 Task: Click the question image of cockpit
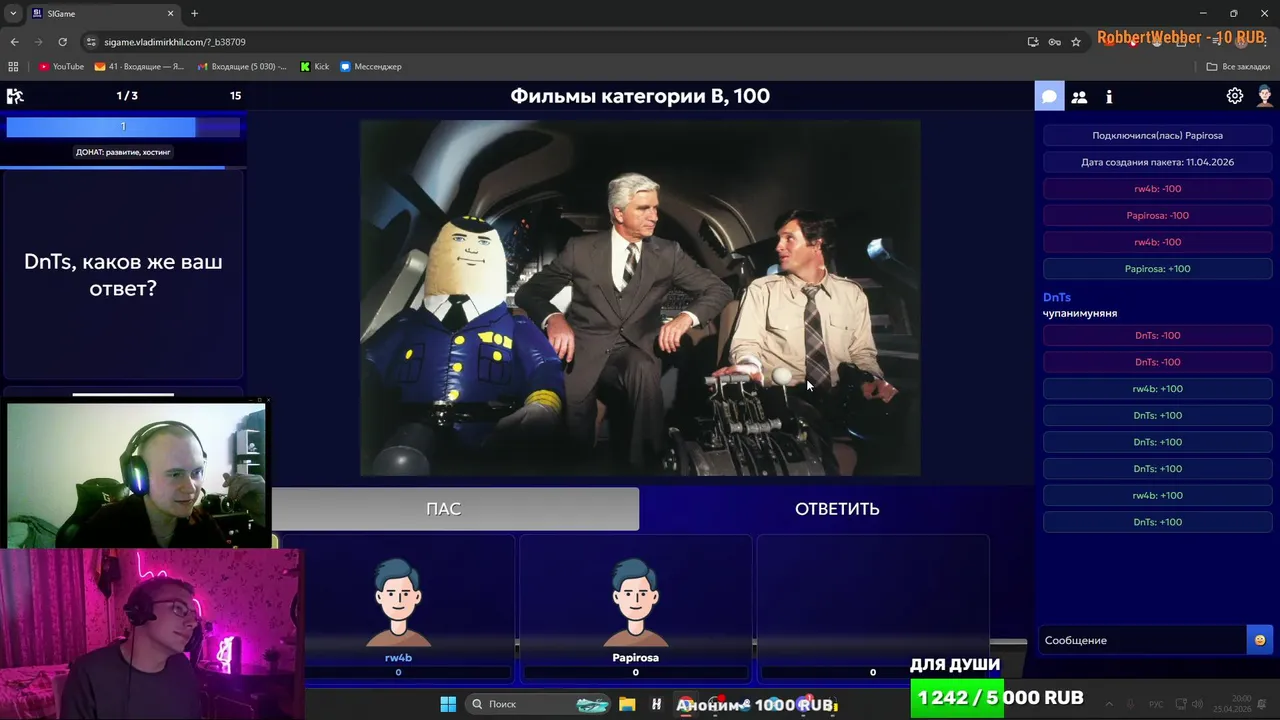[x=640, y=298]
